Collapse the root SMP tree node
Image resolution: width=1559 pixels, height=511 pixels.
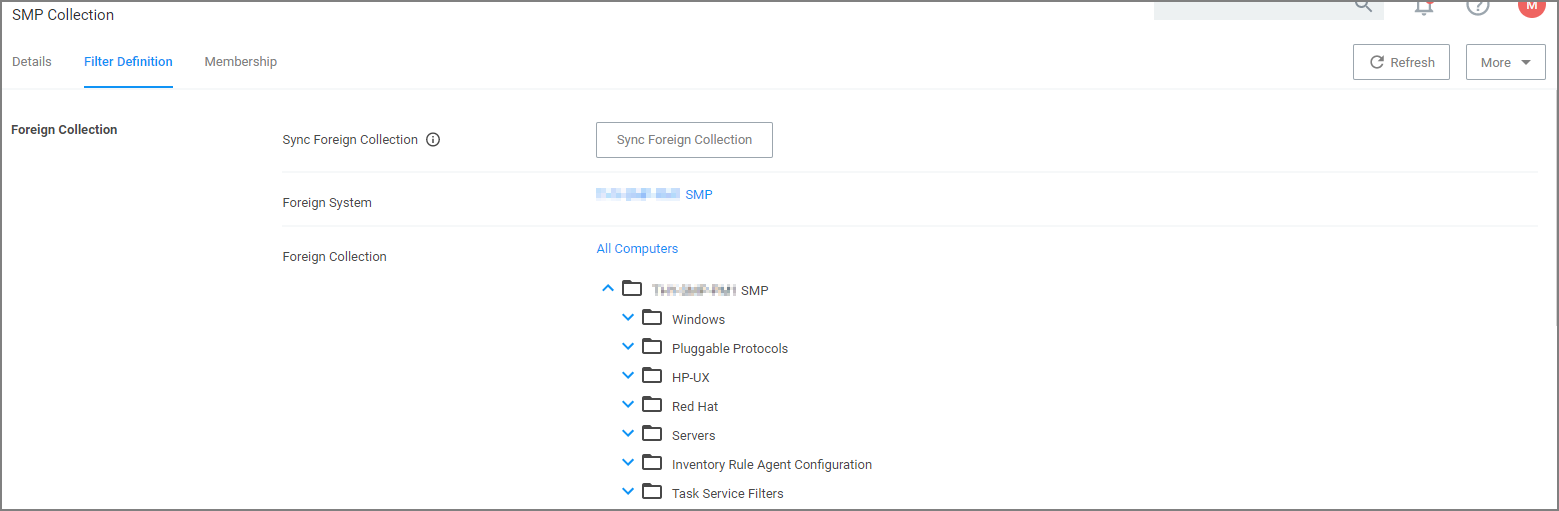[x=608, y=289]
